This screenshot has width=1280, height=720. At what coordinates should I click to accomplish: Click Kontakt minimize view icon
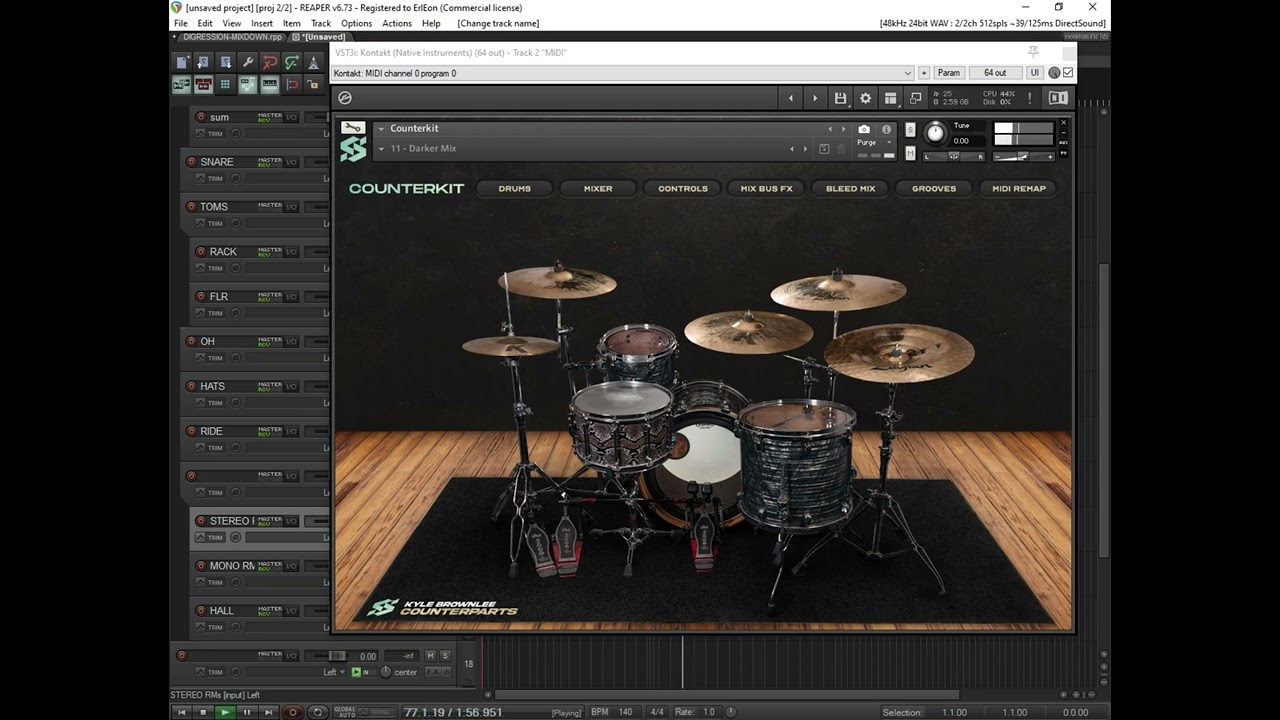(x=915, y=98)
